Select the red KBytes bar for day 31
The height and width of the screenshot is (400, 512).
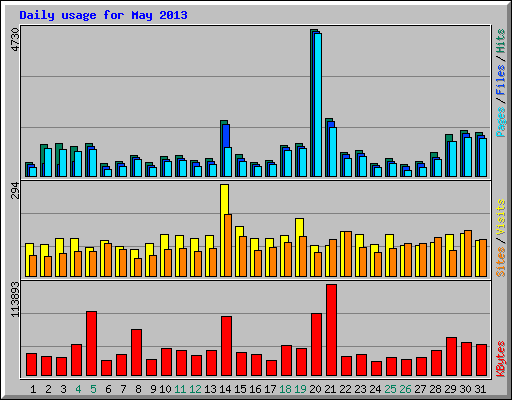(482, 360)
